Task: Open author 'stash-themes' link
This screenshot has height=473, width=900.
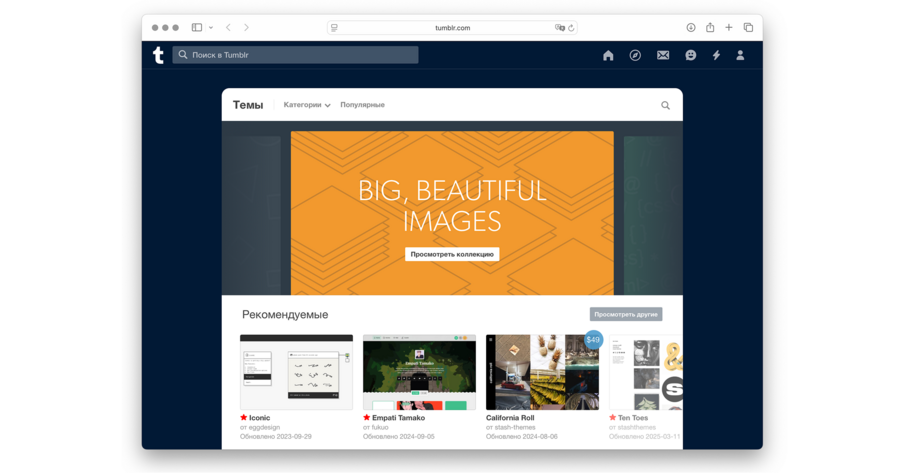Action: click(x=515, y=427)
